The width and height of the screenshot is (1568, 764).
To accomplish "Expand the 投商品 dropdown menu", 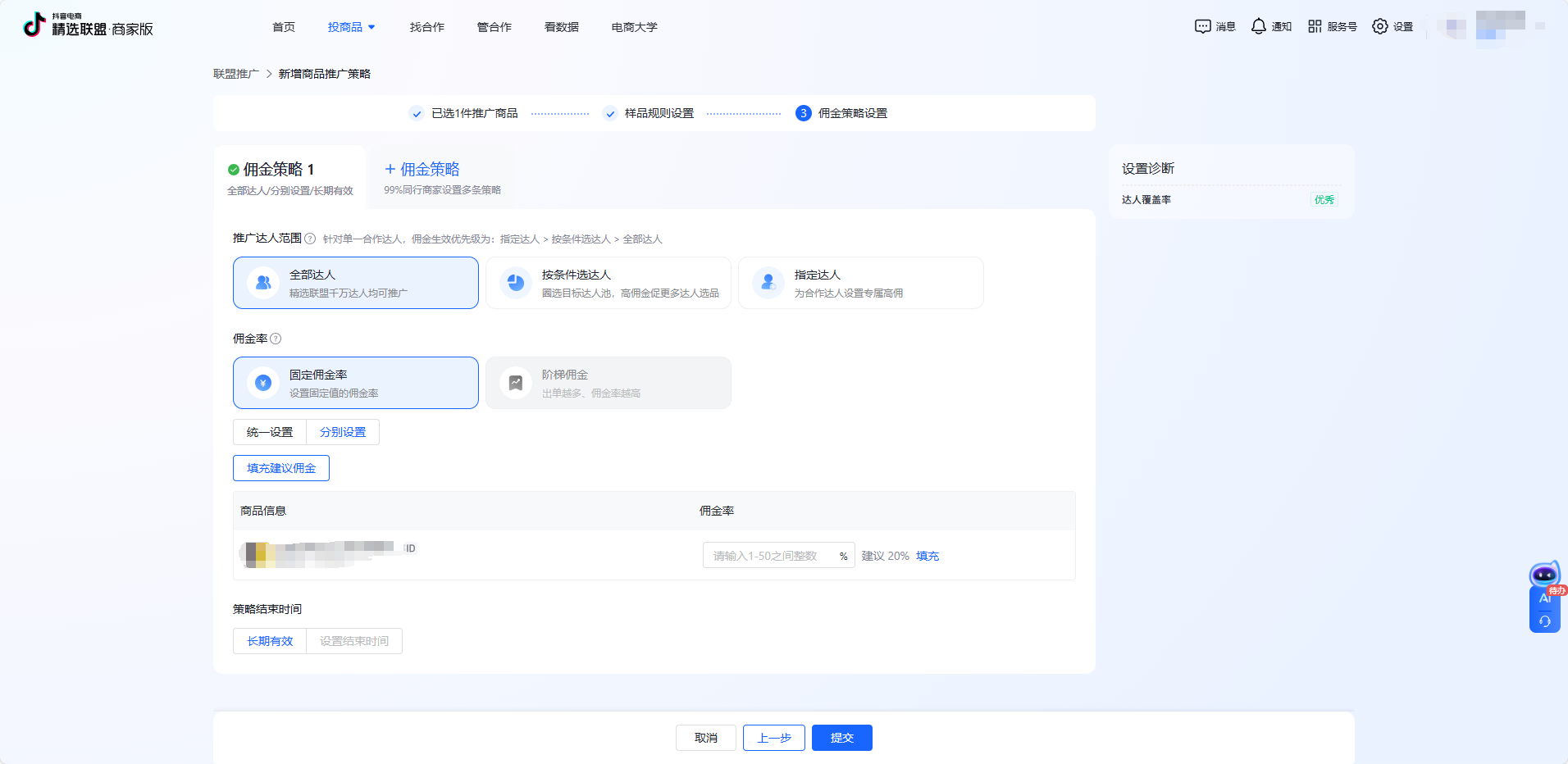I will pyautogui.click(x=351, y=27).
